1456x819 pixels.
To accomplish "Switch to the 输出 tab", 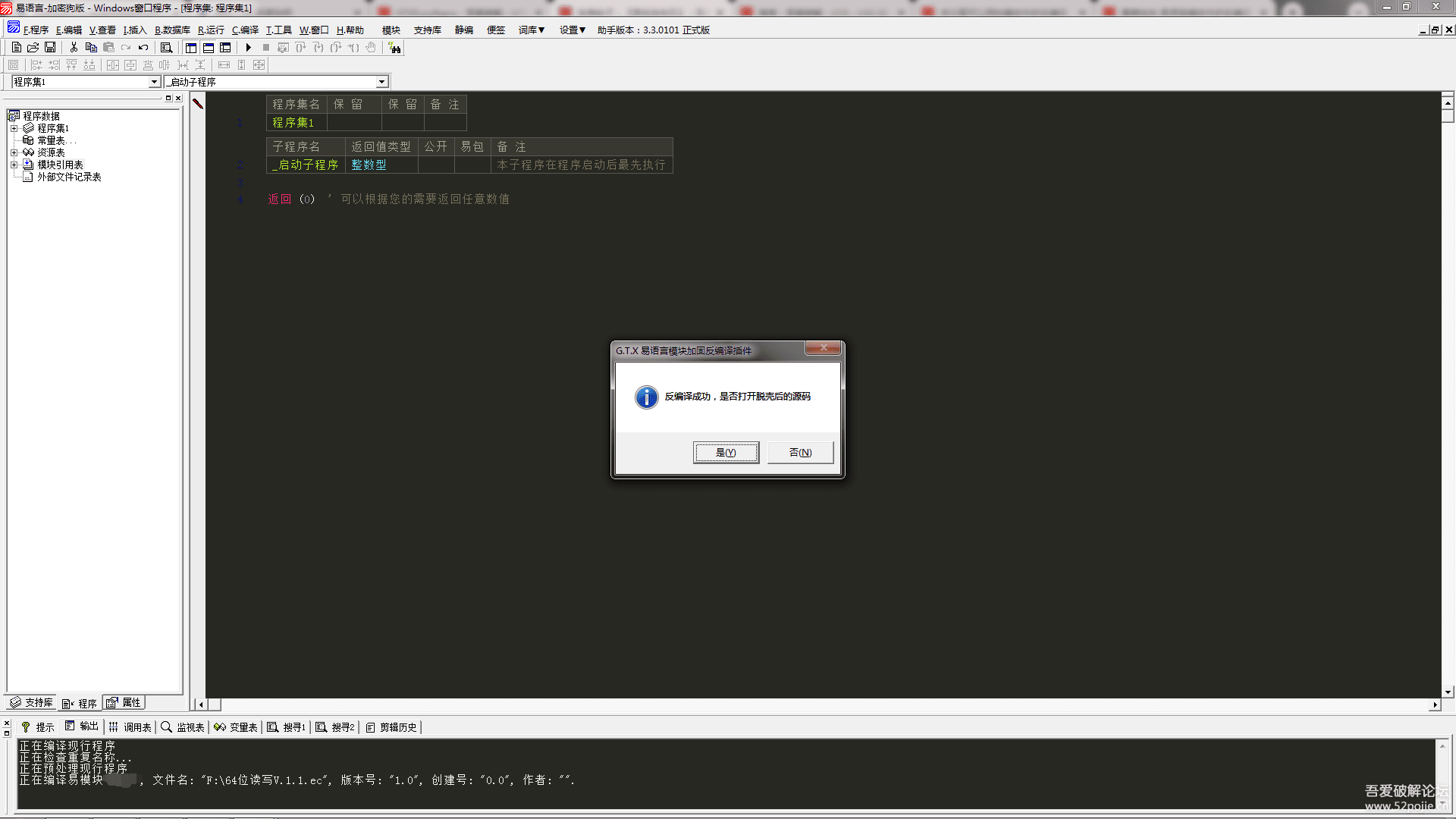I will click(82, 726).
